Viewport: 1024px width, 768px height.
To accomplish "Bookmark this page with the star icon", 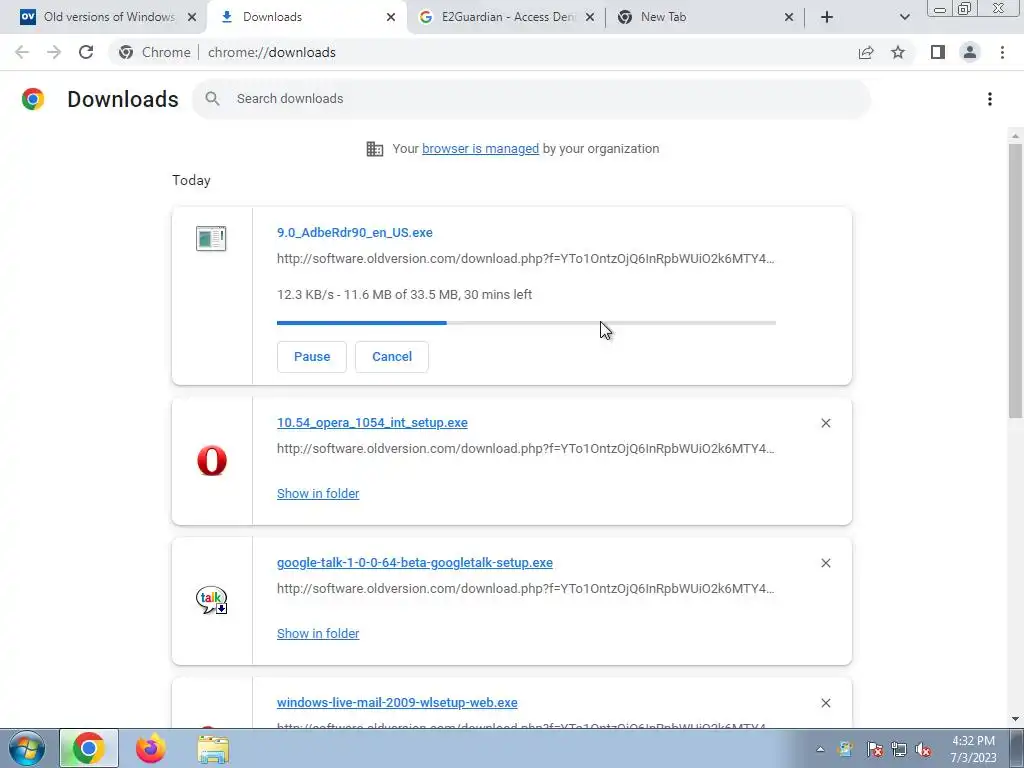I will point(898,52).
